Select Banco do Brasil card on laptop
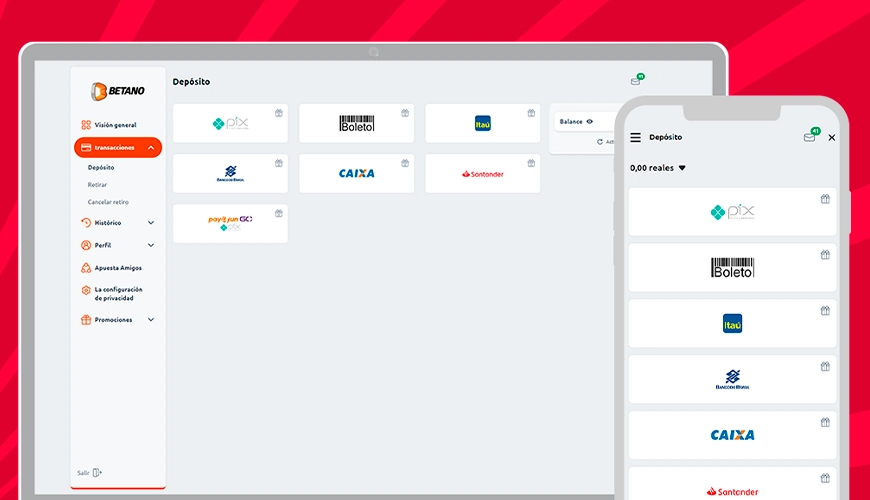 [230, 173]
